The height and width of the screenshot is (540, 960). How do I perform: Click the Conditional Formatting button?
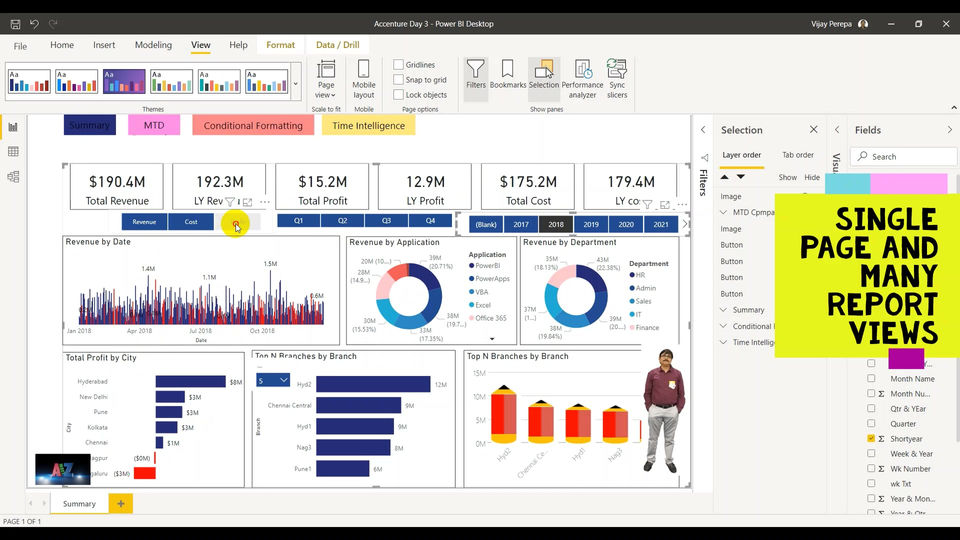click(x=253, y=125)
